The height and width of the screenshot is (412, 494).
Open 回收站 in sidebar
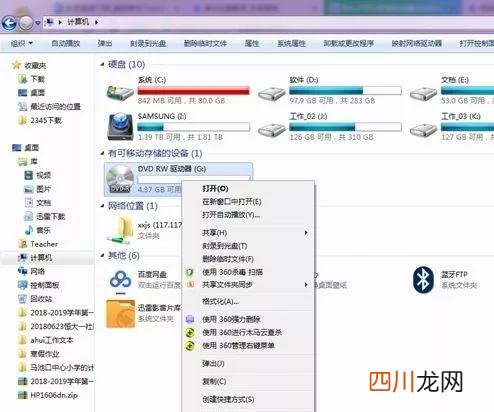tap(35, 299)
